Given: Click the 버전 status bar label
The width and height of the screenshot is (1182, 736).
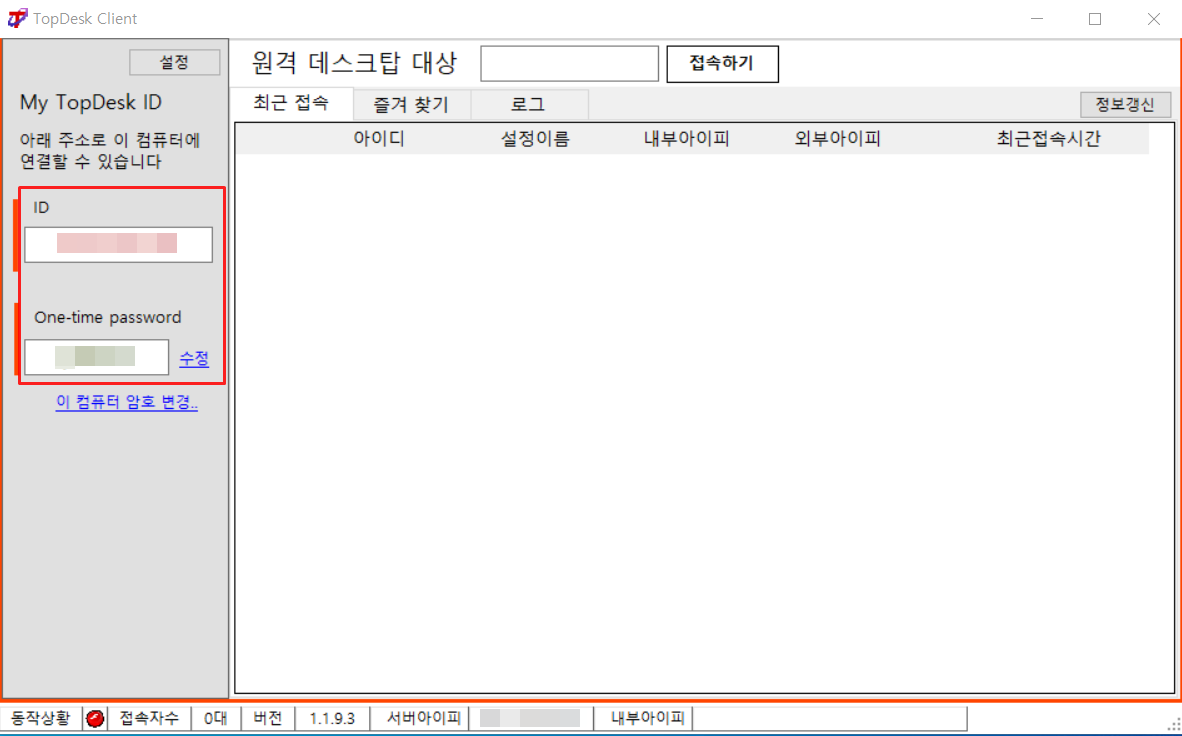Looking at the screenshot, I should (268, 718).
